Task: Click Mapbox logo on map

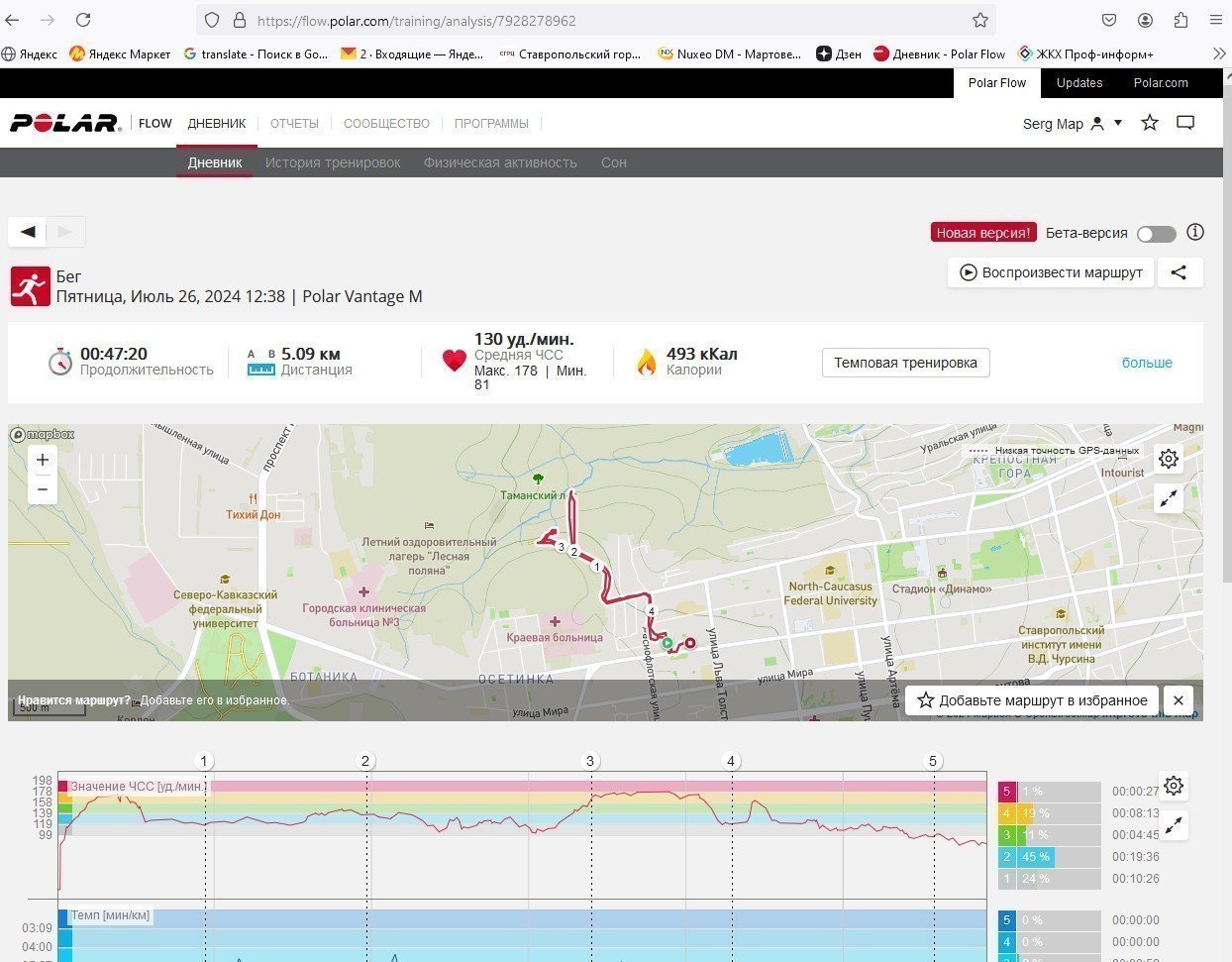Action: click(x=43, y=434)
